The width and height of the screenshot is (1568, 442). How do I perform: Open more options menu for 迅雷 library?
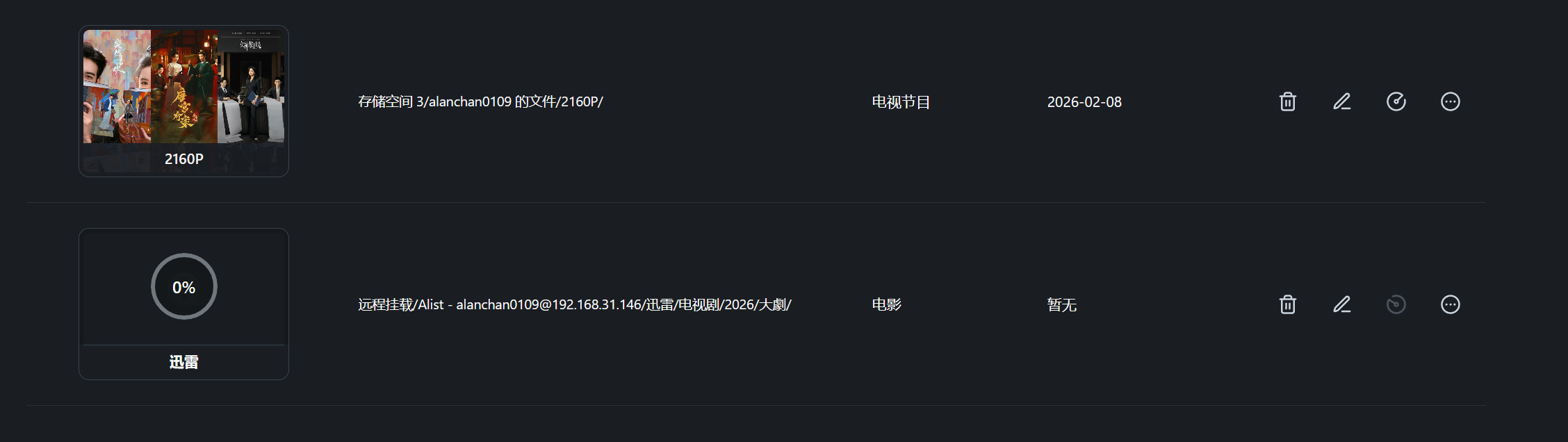tap(1450, 304)
